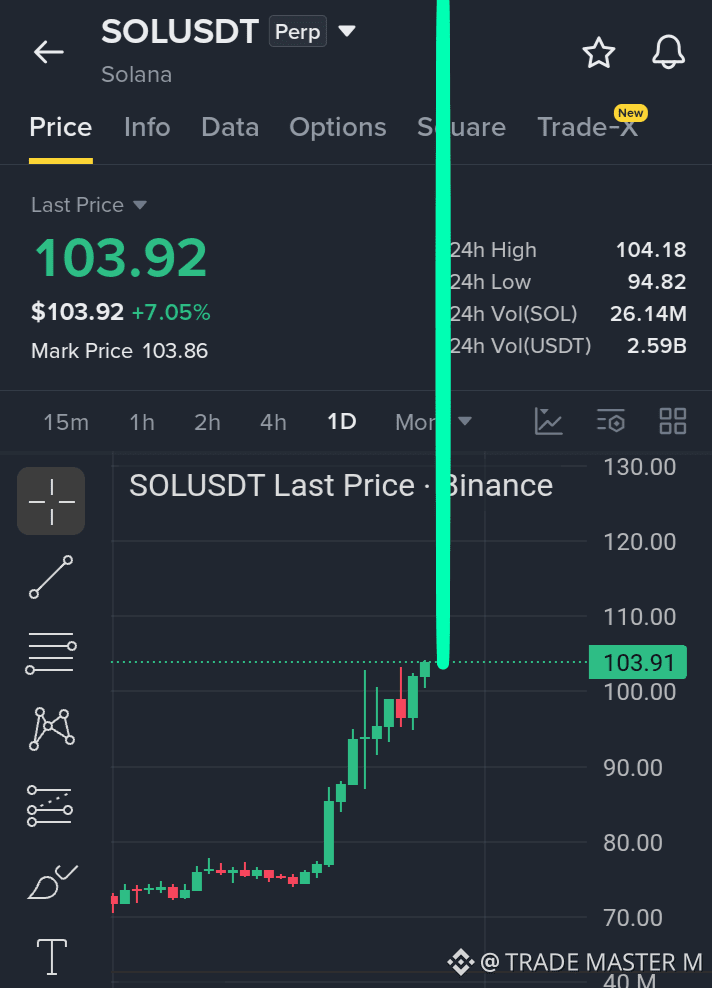Open the Trade-X tab
The width and height of the screenshot is (712, 988).
[x=587, y=127]
